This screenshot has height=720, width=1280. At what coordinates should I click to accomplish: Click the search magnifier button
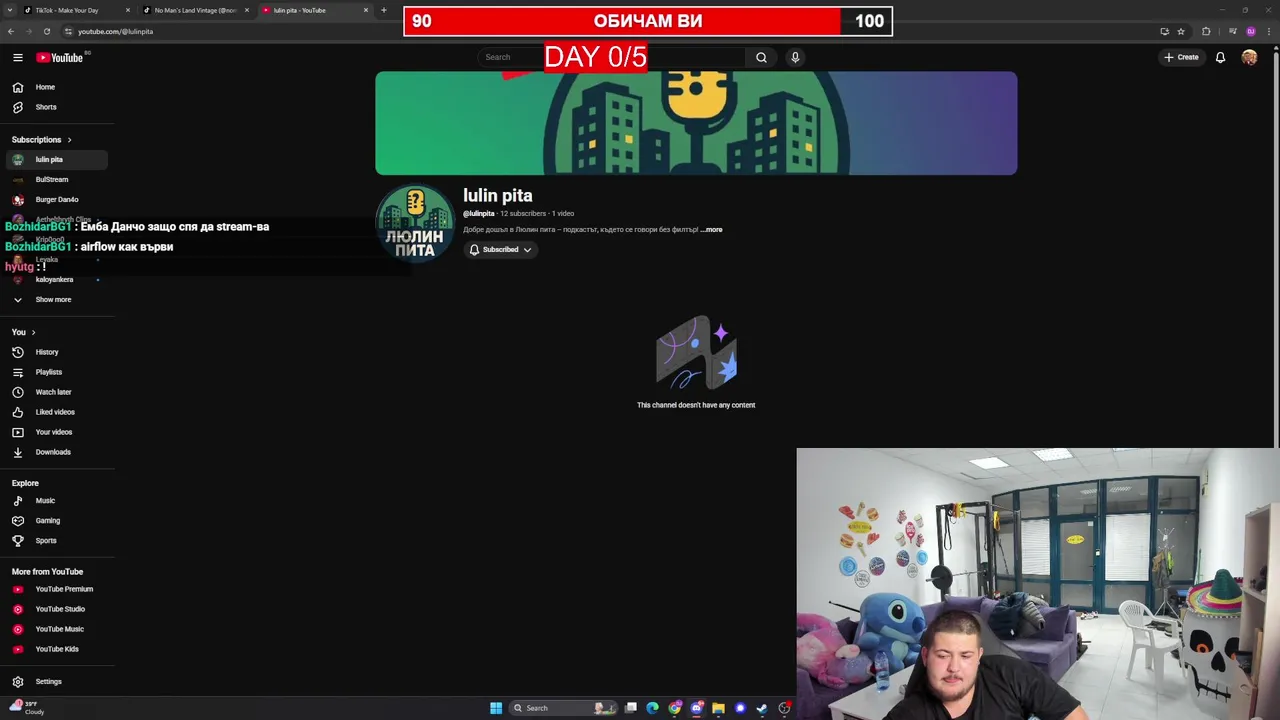coord(761,57)
